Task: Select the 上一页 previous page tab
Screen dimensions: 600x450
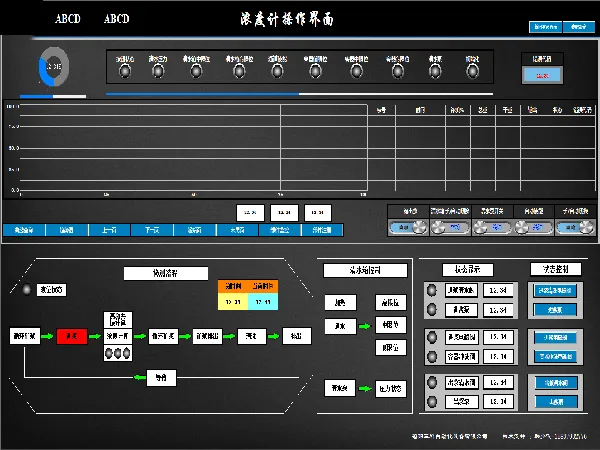Action: pos(108,230)
